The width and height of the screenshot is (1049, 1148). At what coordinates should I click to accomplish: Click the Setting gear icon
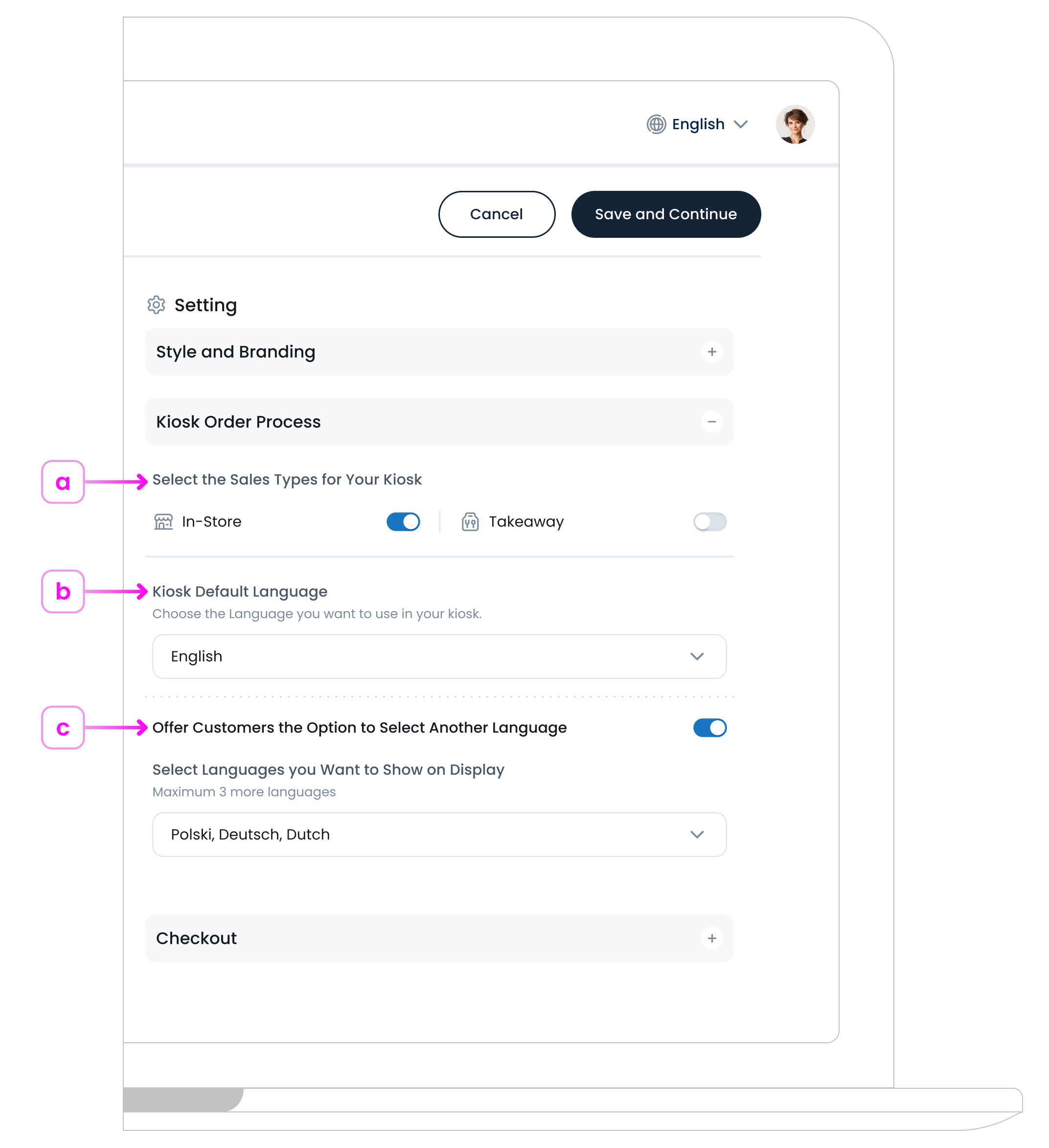(156, 305)
